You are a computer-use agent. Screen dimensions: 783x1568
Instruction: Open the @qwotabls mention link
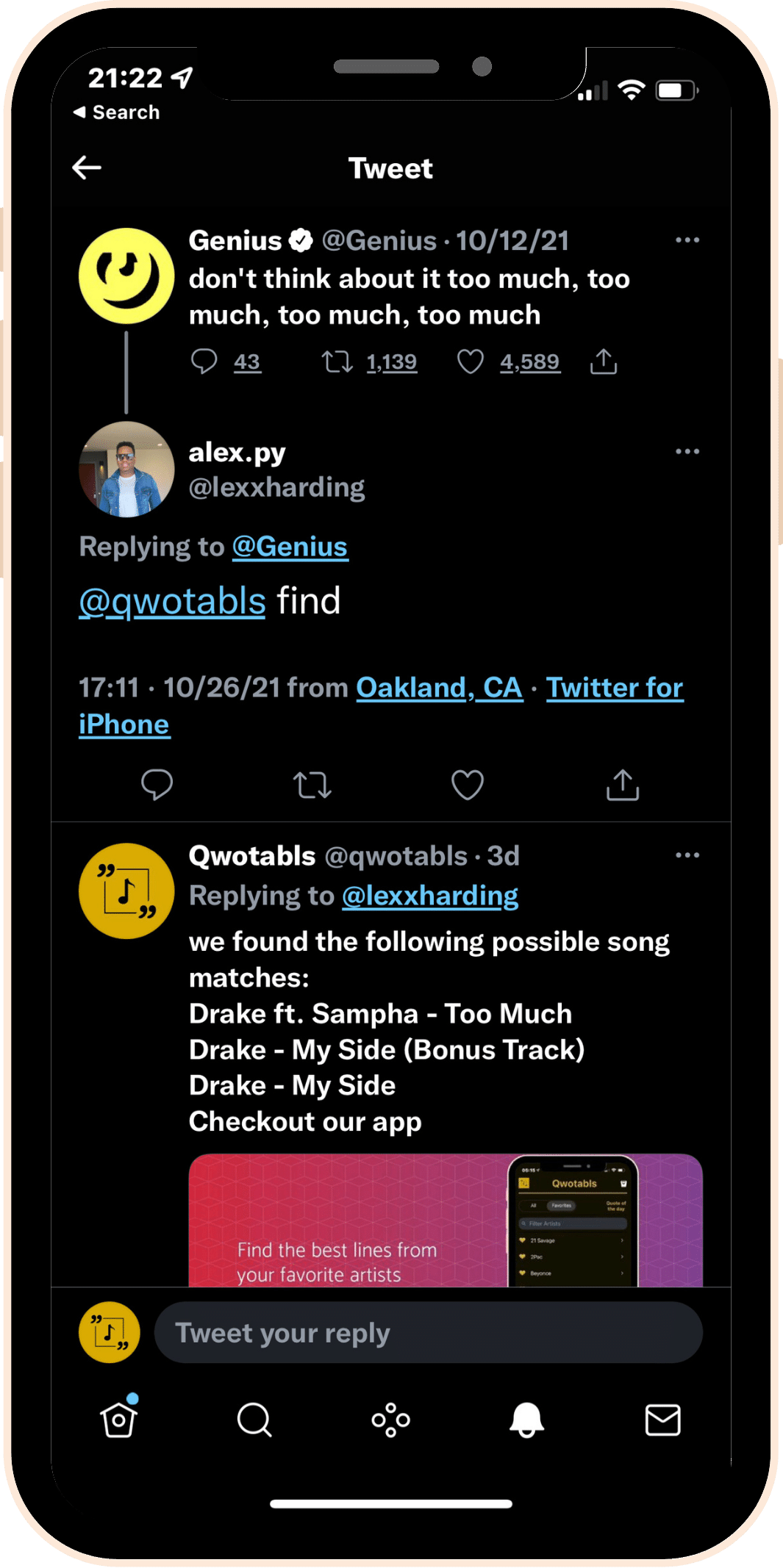tap(172, 602)
